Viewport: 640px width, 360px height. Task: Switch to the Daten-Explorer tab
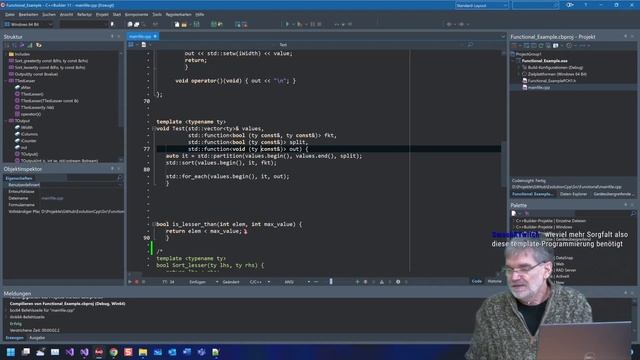pos(573,194)
